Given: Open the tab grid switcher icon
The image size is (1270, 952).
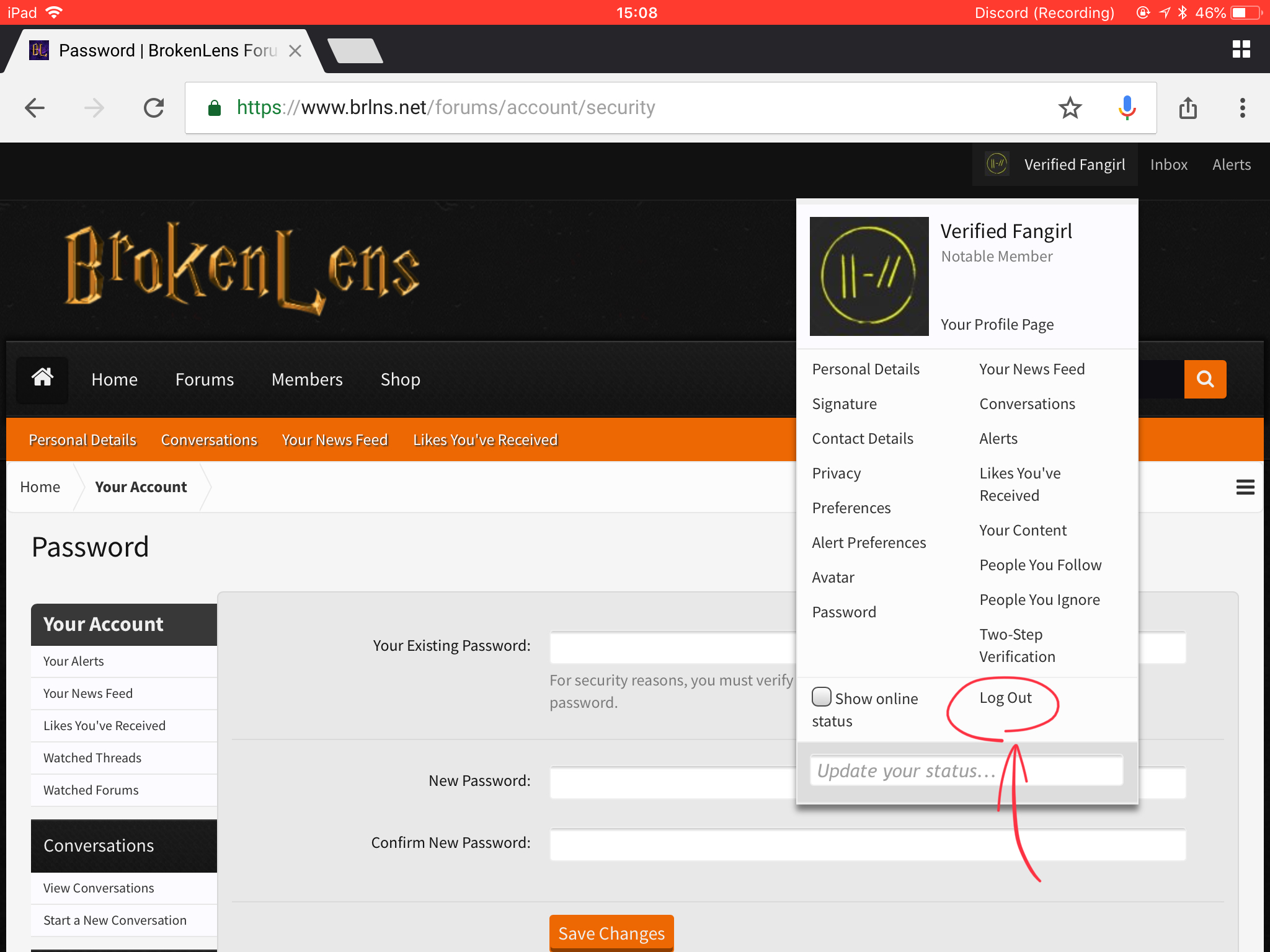Looking at the screenshot, I should point(1241,50).
